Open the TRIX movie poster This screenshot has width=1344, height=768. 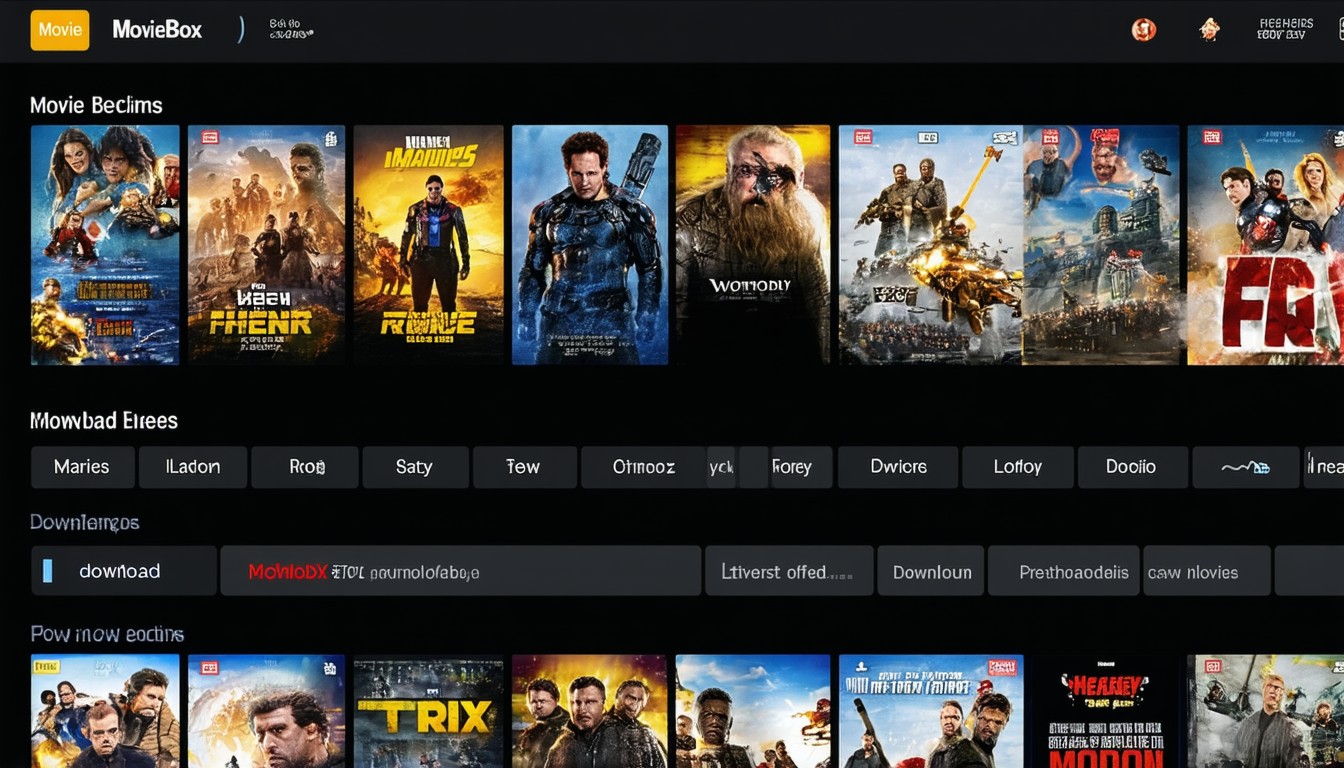tap(428, 712)
